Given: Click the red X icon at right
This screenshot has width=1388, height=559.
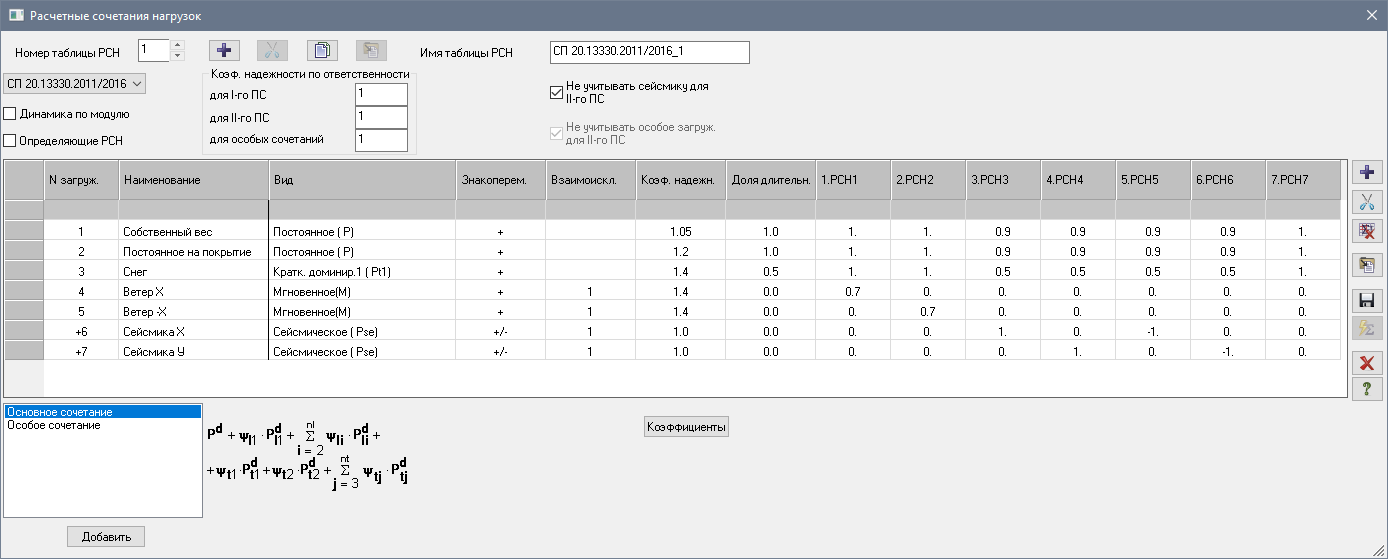Looking at the screenshot, I should tap(1366, 362).
